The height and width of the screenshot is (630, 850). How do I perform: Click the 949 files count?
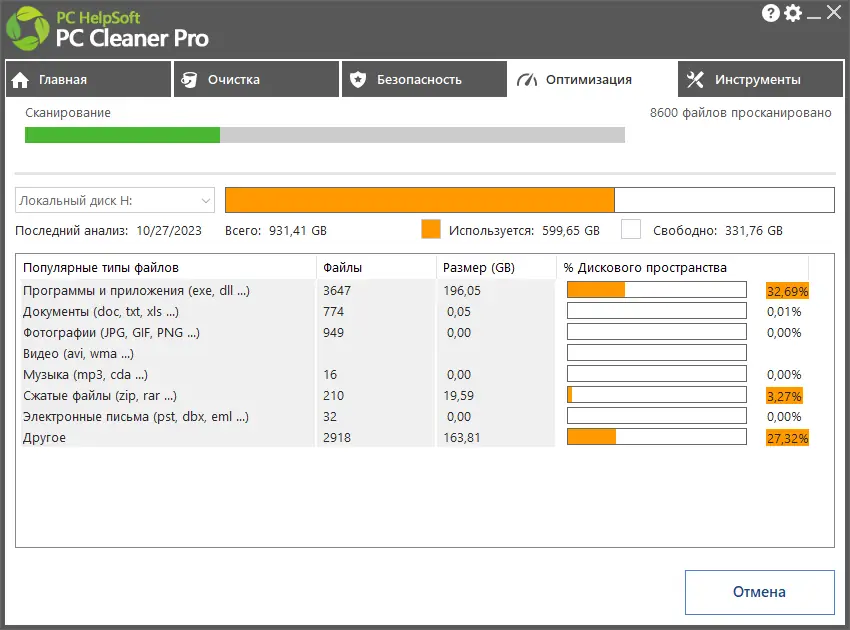click(x=333, y=332)
